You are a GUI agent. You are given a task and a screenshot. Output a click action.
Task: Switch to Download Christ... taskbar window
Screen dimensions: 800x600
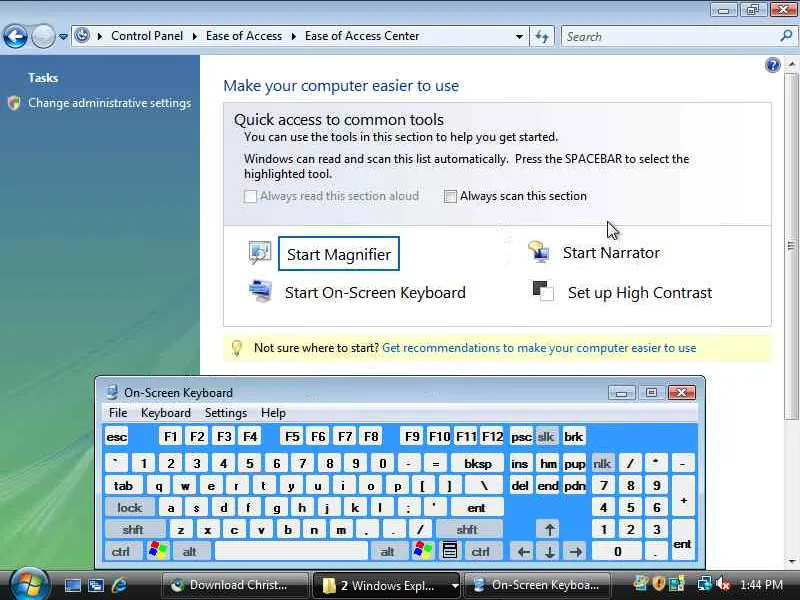coord(235,585)
